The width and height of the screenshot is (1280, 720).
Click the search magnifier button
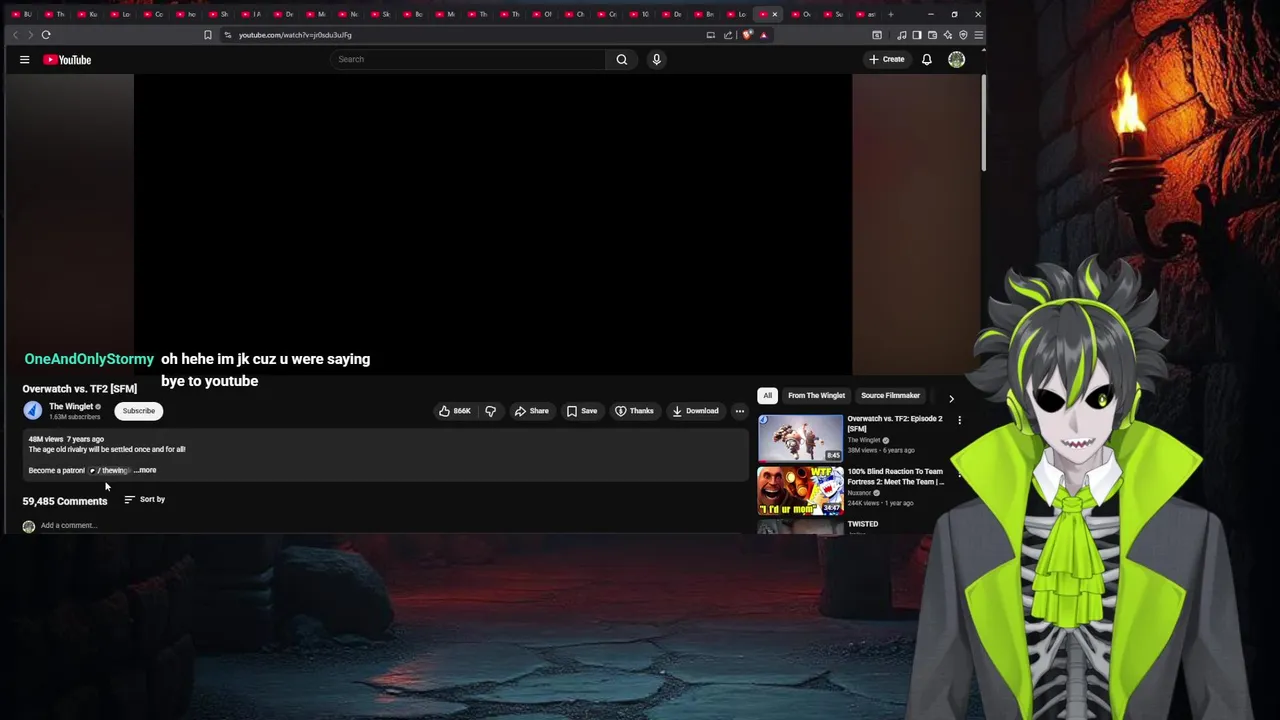tap(621, 59)
